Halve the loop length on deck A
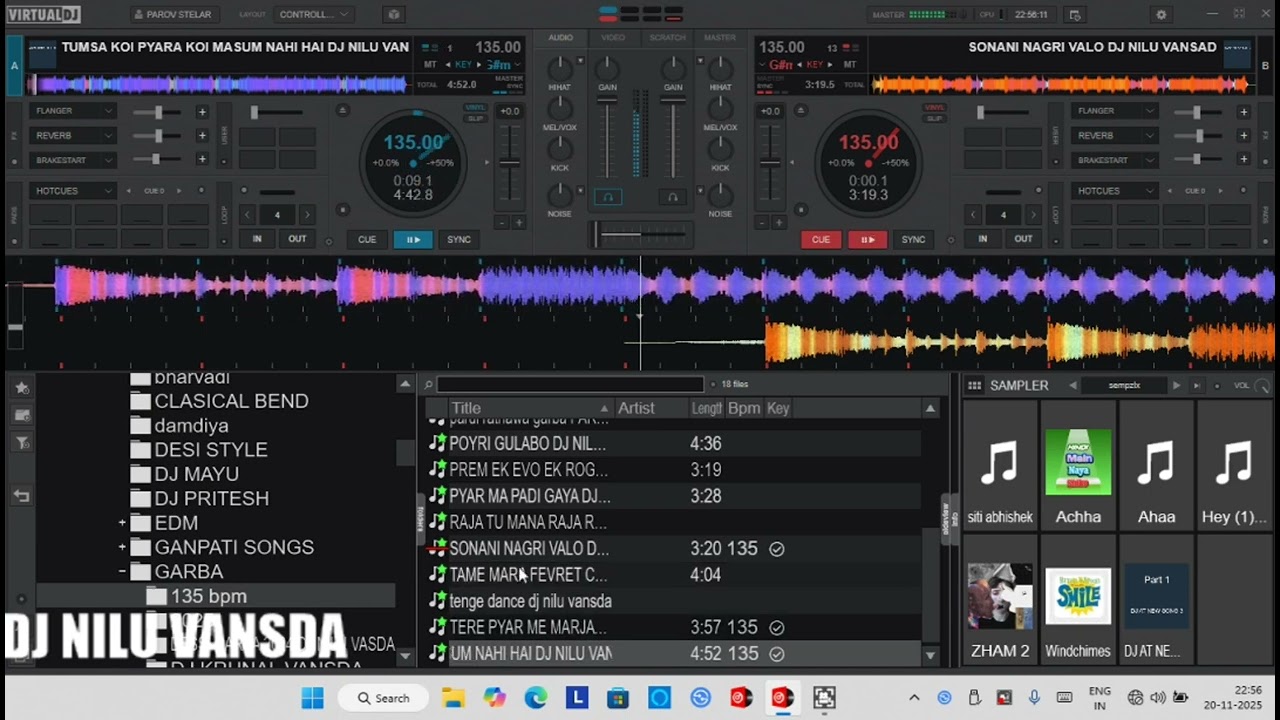Screen dimensions: 1280x720 (x=248, y=215)
